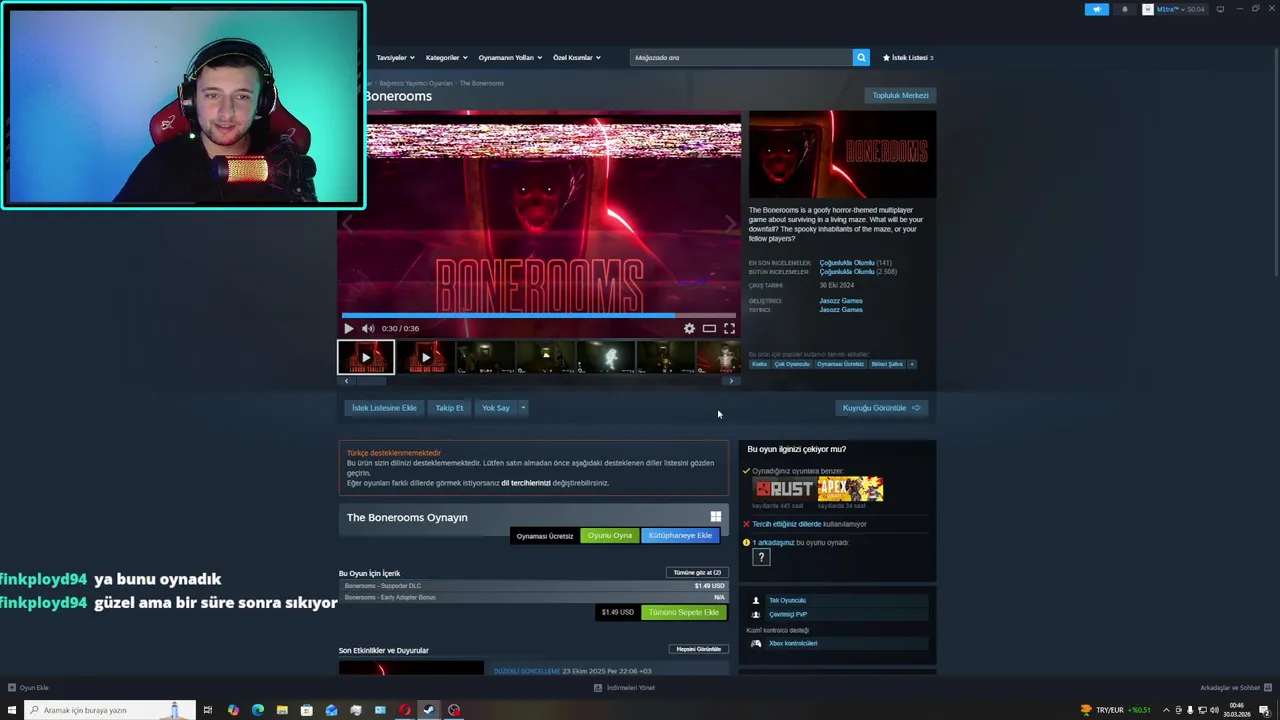
Task: Click the Steam taskbar icon
Action: pyautogui.click(x=429, y=710)
